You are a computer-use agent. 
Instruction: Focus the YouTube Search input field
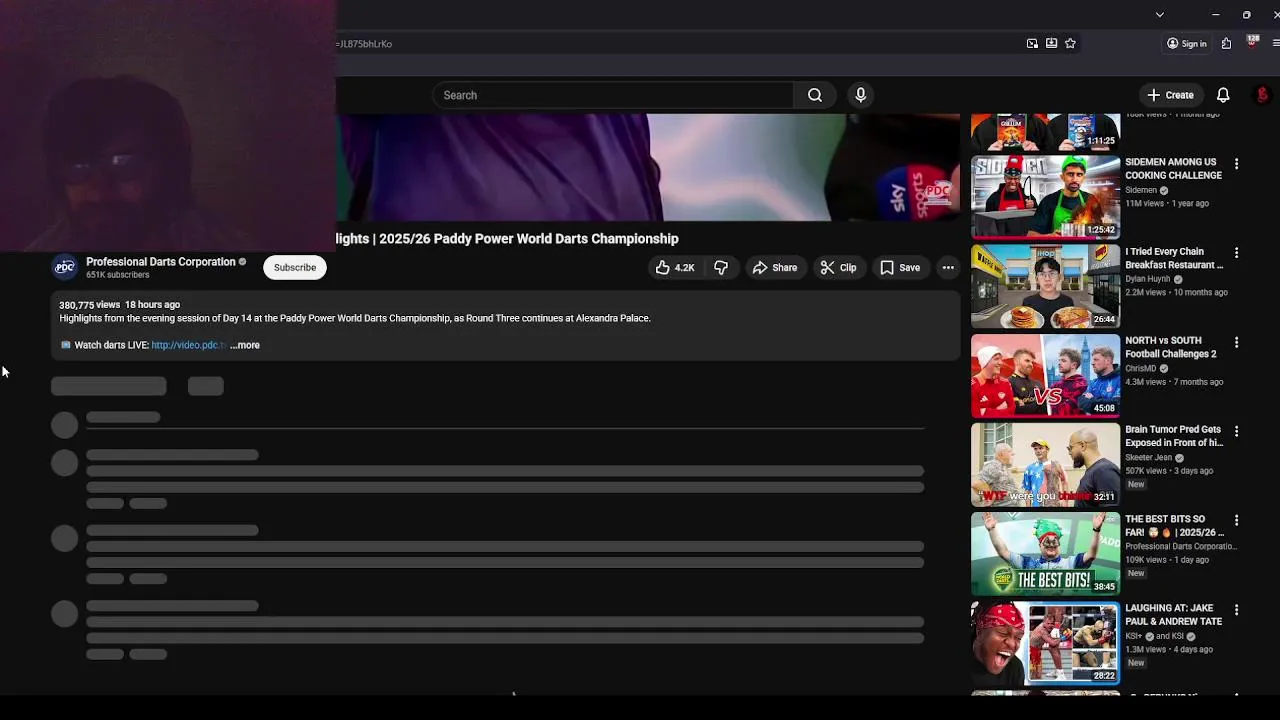click(x=613, y=95)
